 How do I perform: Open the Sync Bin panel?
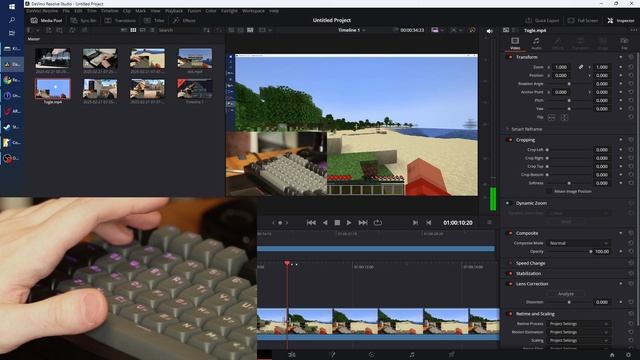[83, 20]
